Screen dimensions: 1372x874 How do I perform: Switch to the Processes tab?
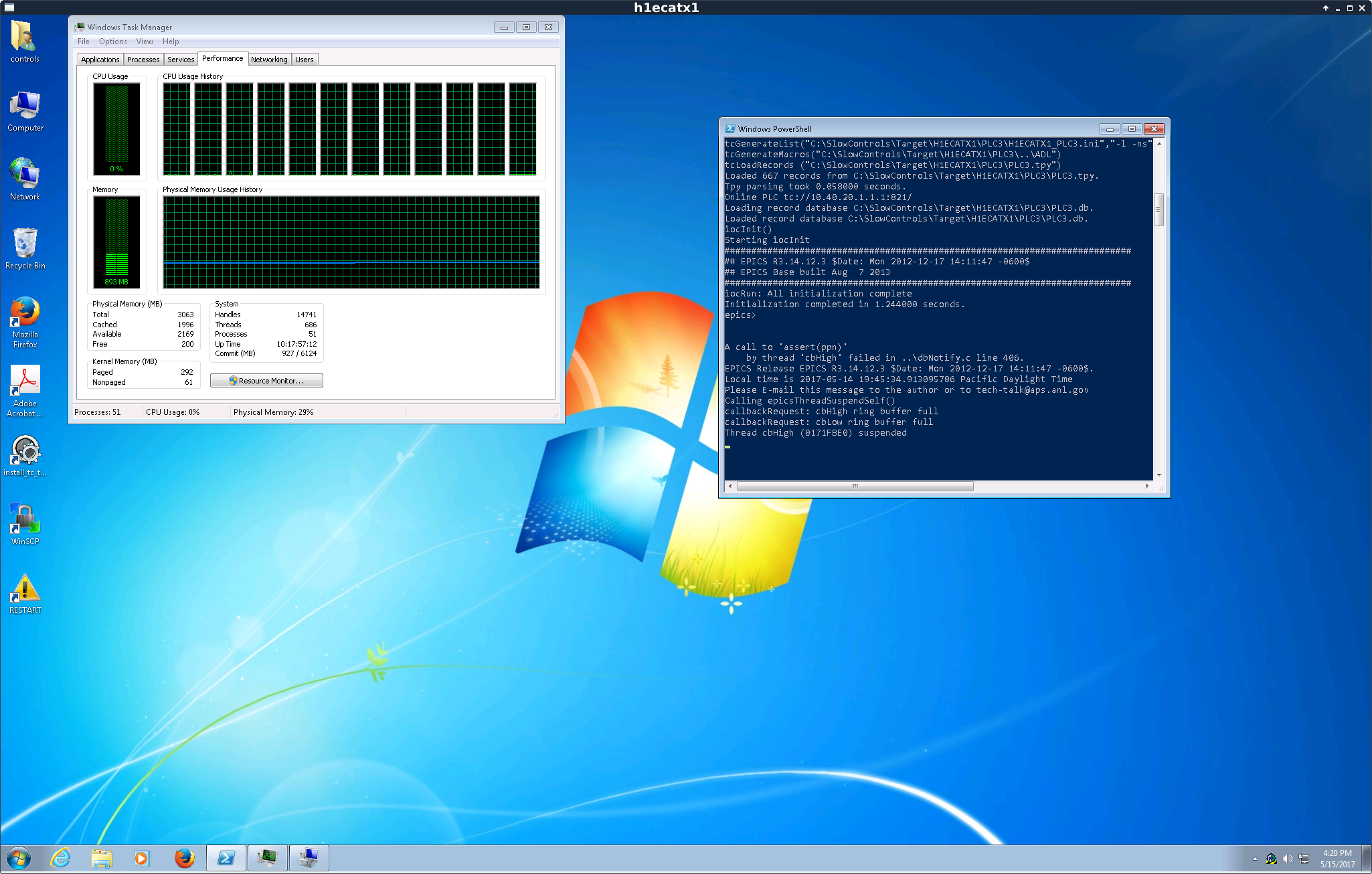pyautogui.click(x=143, y=60)
